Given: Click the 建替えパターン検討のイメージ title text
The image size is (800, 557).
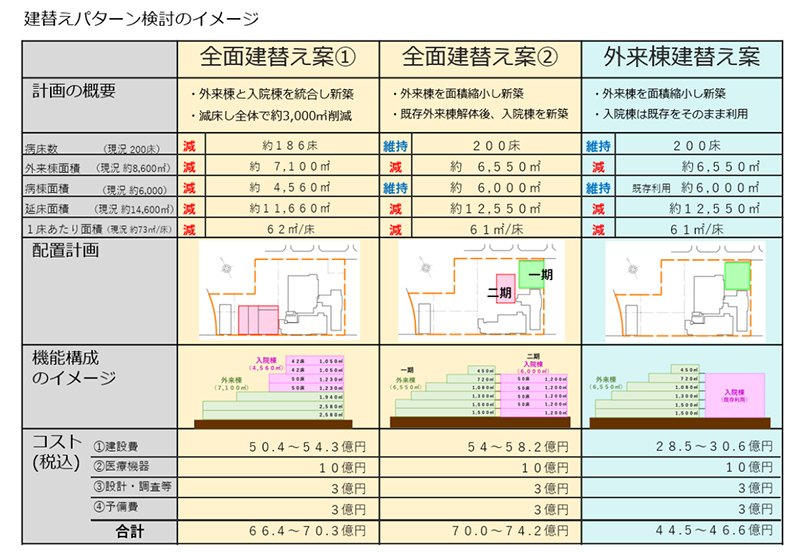Looking at the screenshot, I should tap(139, 17).
